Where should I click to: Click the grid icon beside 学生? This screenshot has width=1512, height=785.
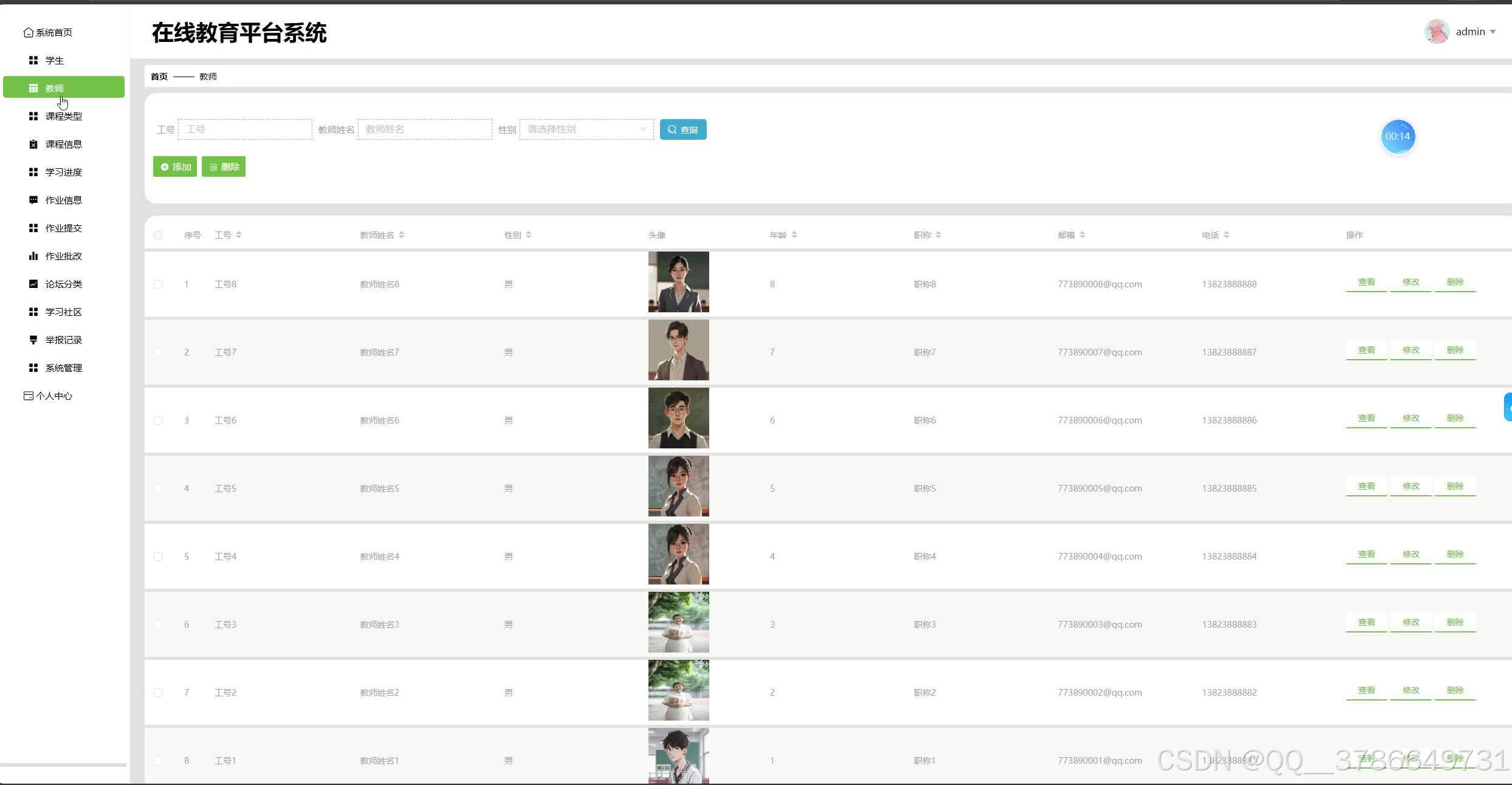tap(33, 60)
